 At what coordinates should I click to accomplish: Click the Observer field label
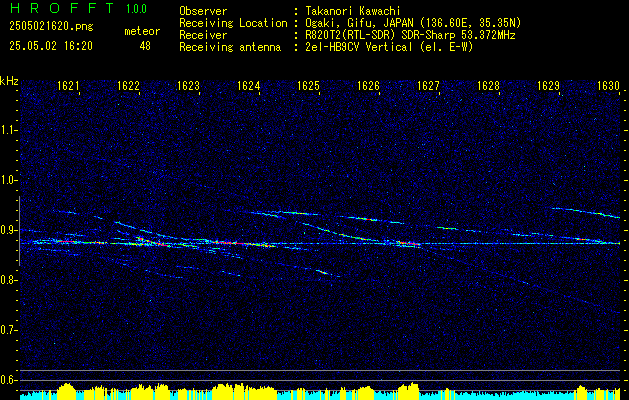tap(203, 11)
